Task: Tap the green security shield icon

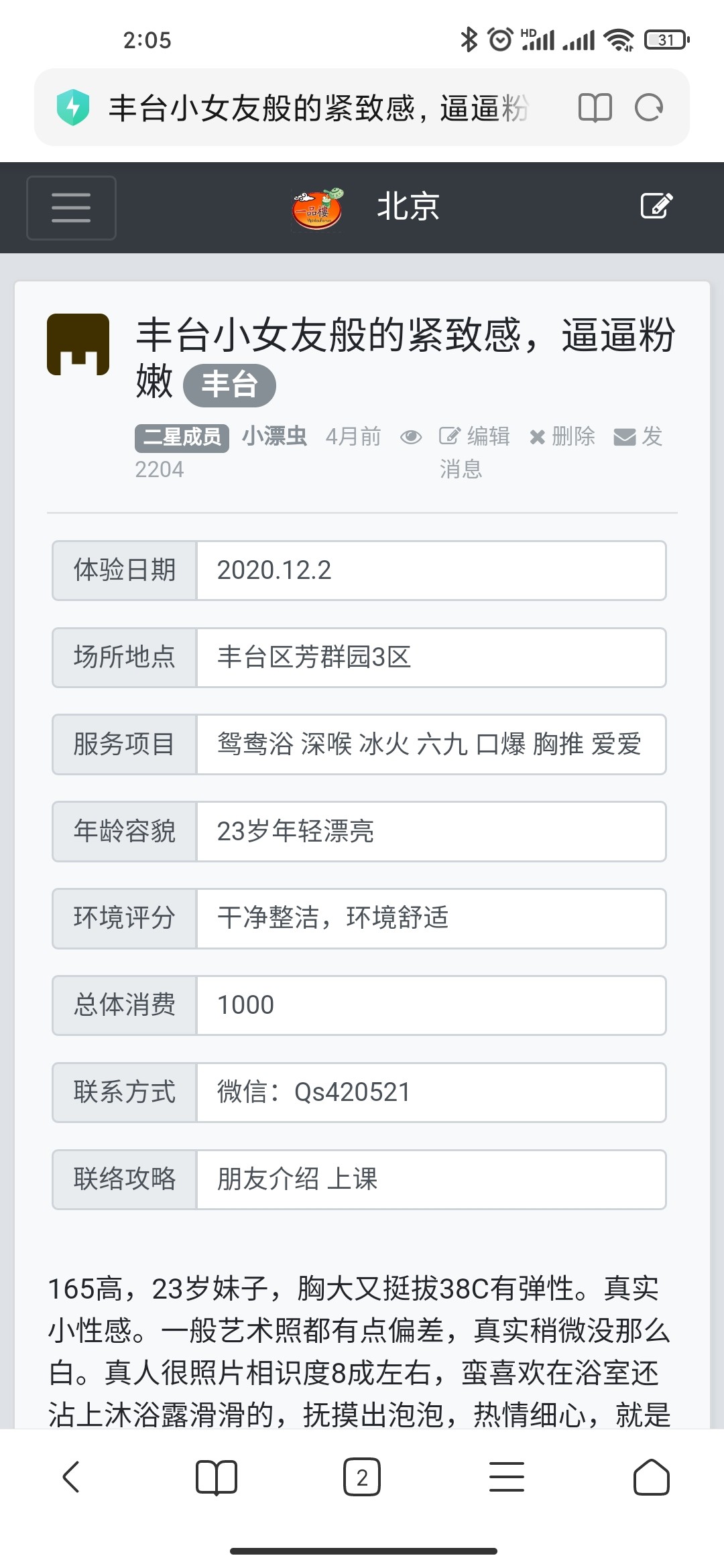Action: pos(73,107)
